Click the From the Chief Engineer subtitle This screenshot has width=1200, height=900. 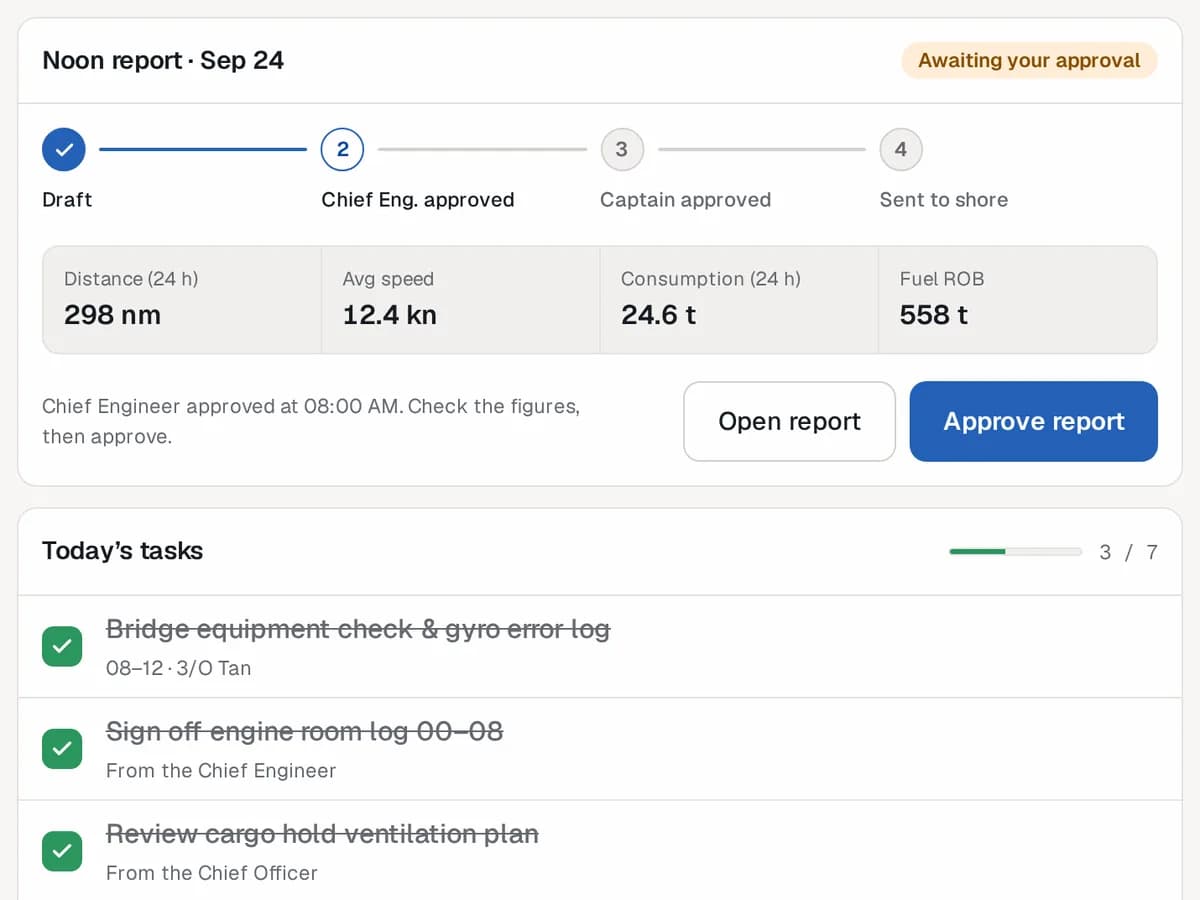click(x=221, y=770)
